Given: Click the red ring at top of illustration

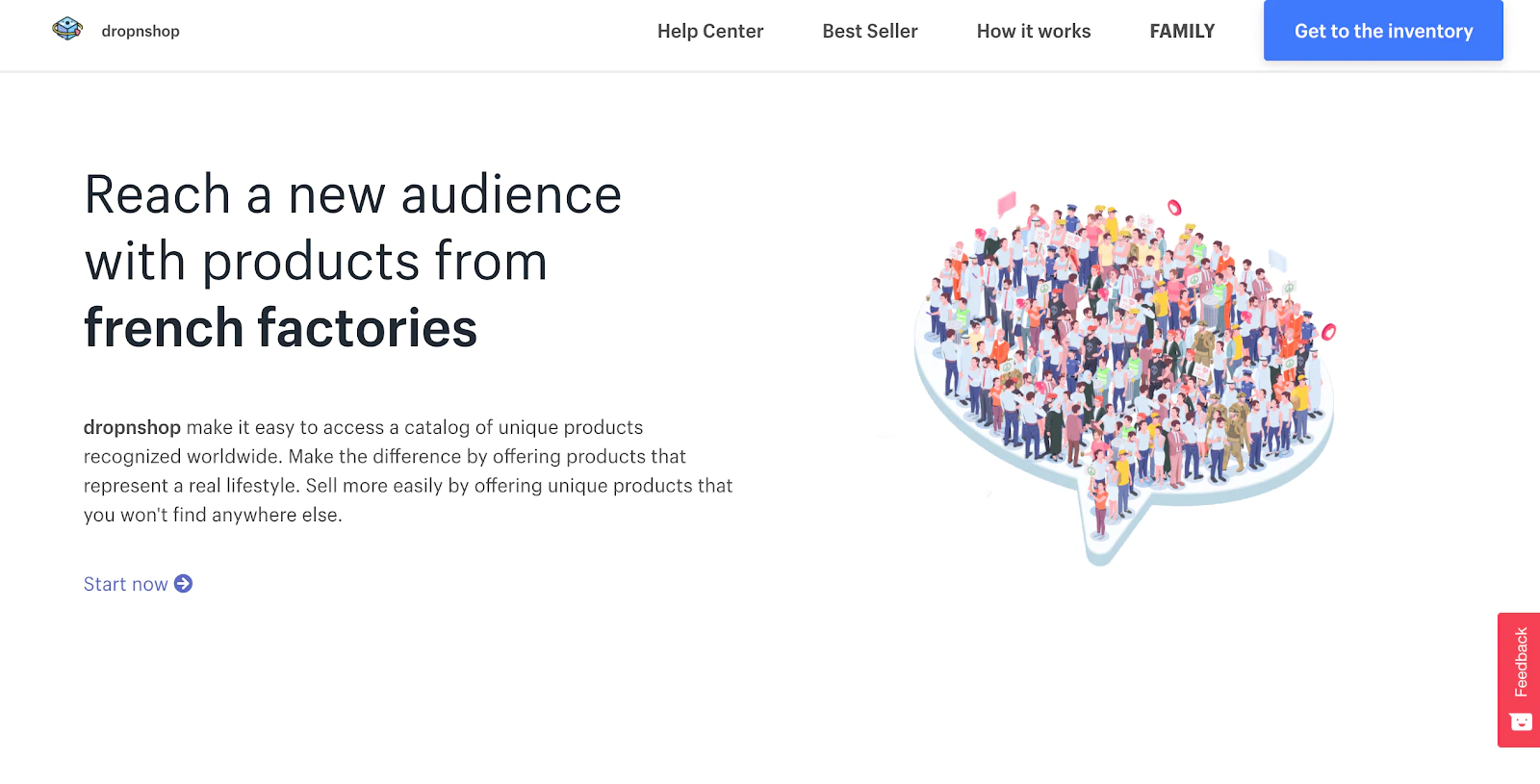Looking at the screenshot, I should coord(1174,207).
